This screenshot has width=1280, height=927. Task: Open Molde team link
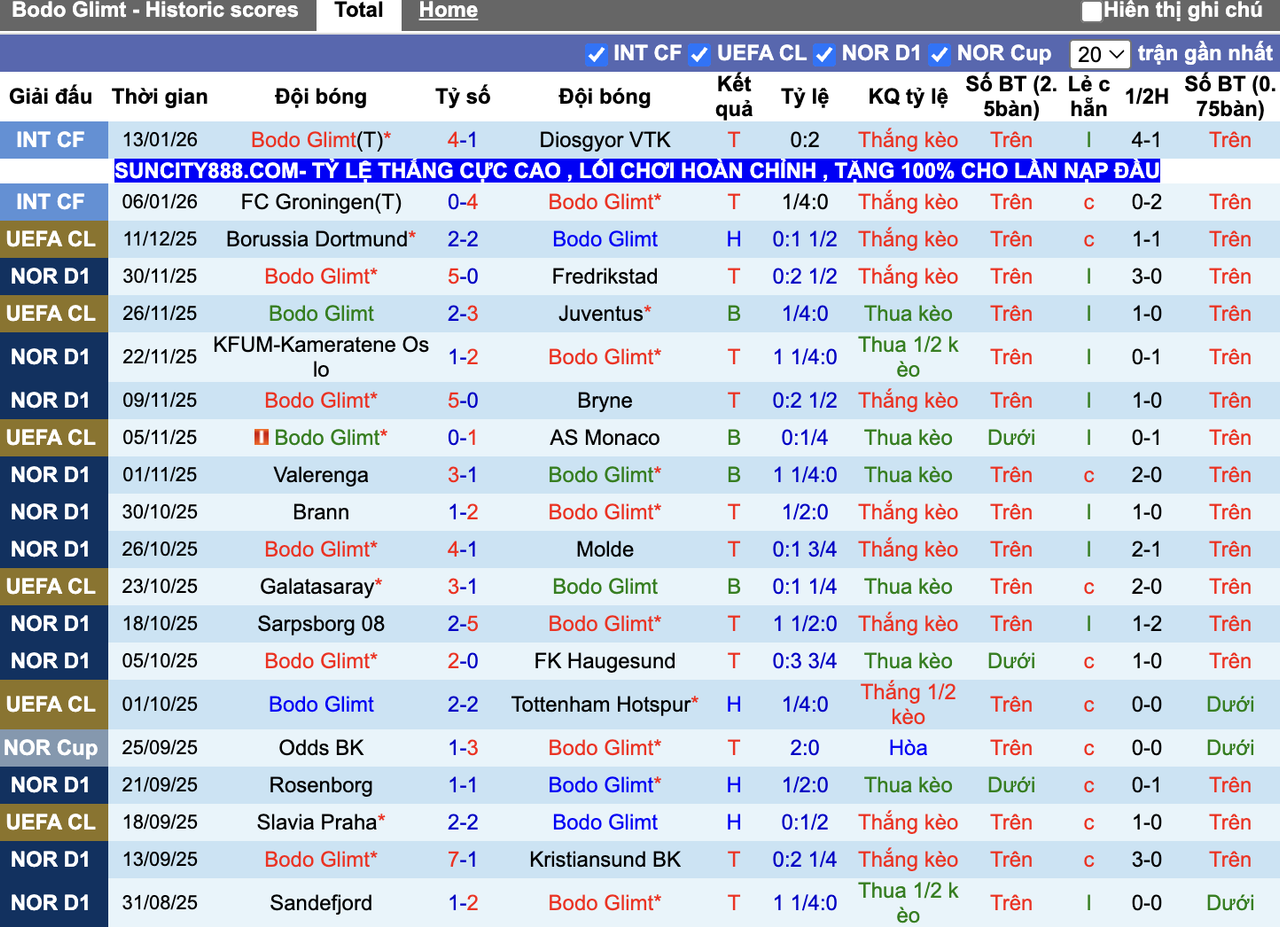[x=605, y=549]
